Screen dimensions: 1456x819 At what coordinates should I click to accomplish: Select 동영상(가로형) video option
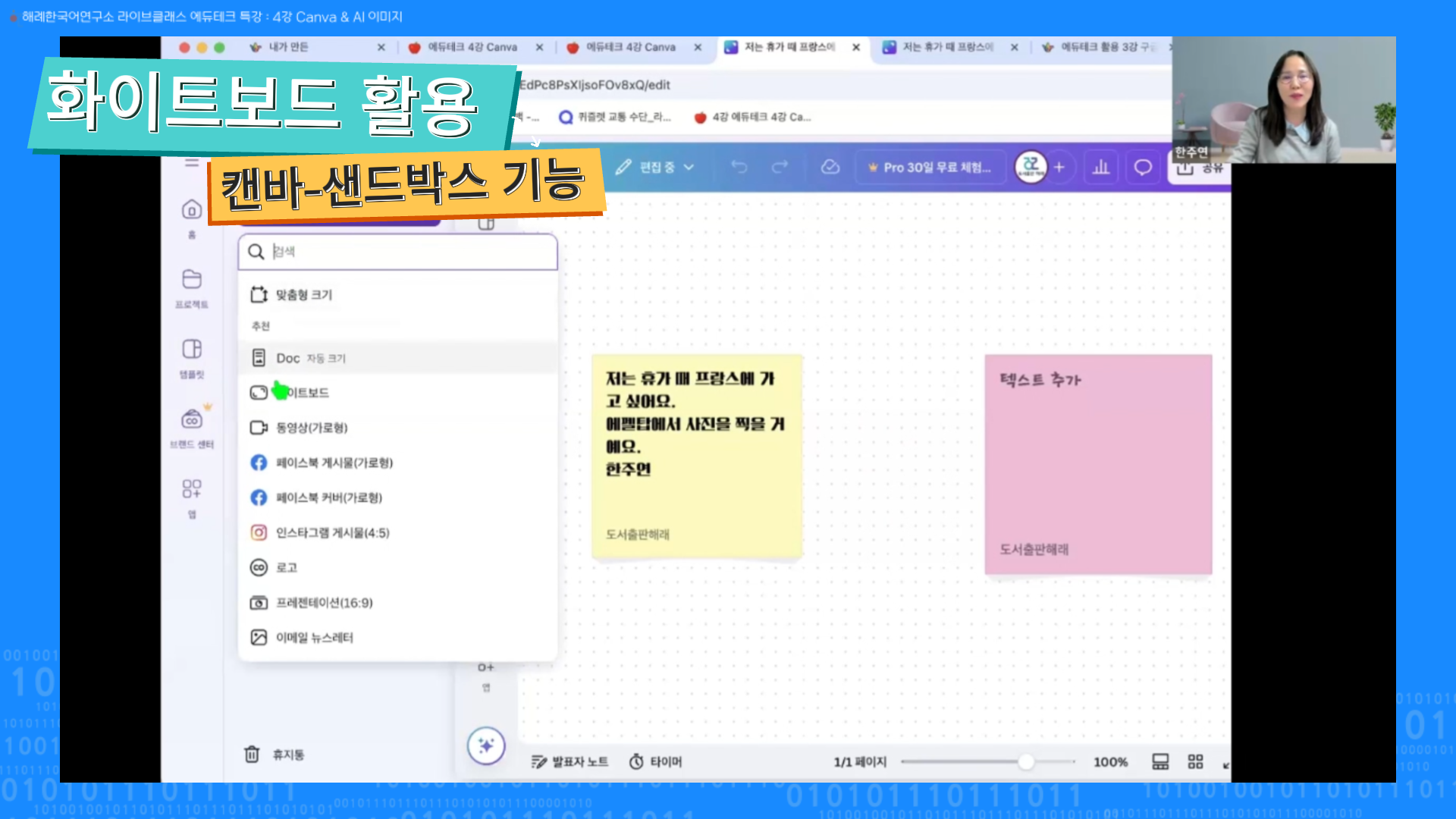tap(398, 428)
